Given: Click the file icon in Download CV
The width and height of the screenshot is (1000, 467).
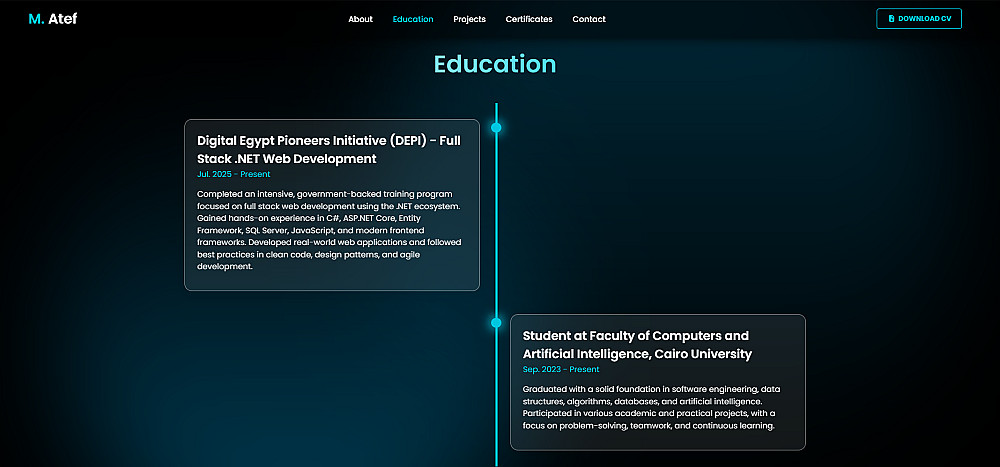Looking at the screenshot, I should (892, 19).
